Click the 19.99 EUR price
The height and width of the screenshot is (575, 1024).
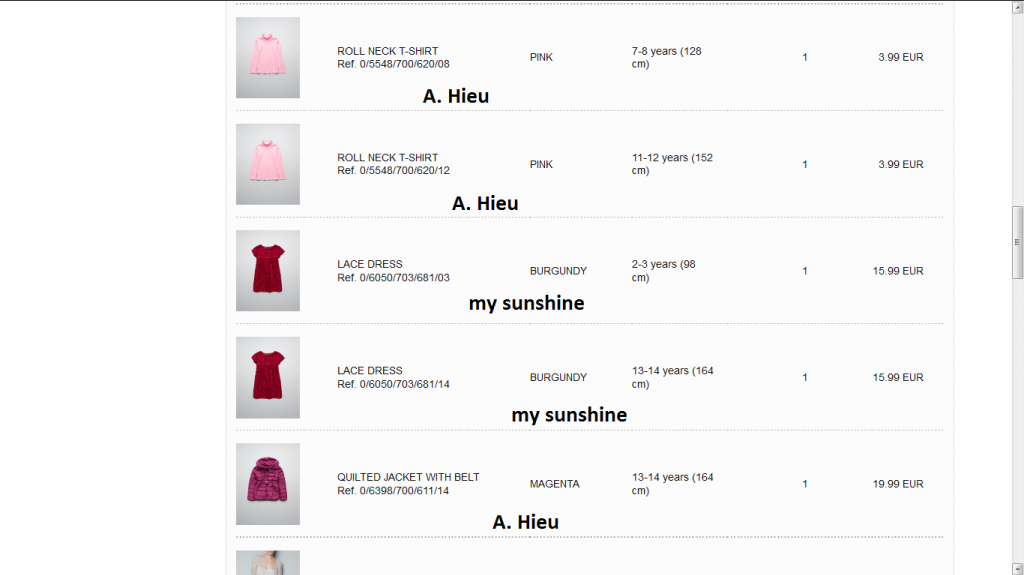tap(898, 484)
